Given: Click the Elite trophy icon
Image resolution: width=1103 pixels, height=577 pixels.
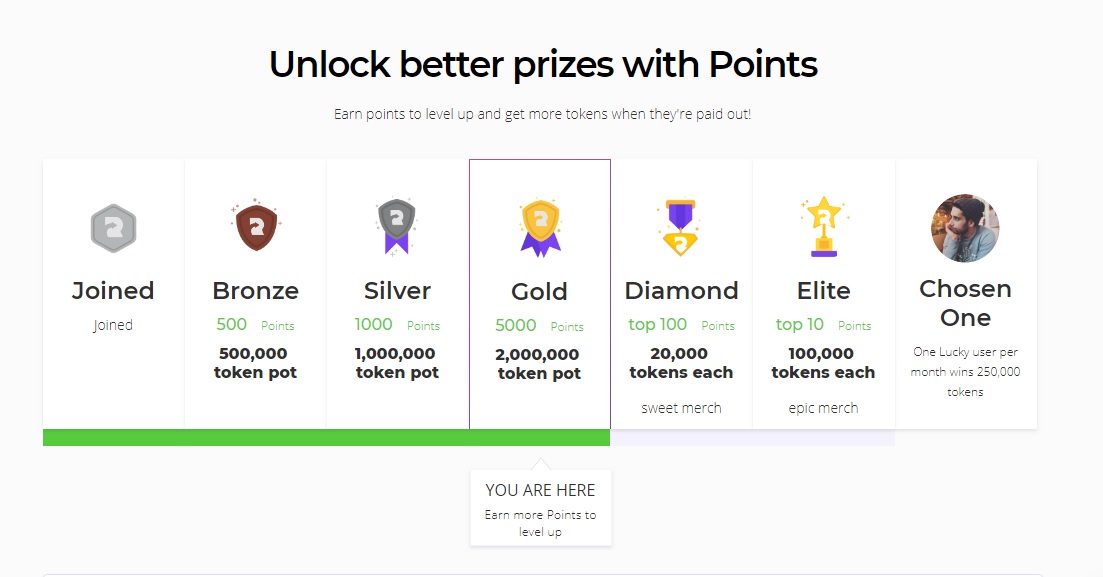Looking at the screenshot, I should (x=823, y=225).
